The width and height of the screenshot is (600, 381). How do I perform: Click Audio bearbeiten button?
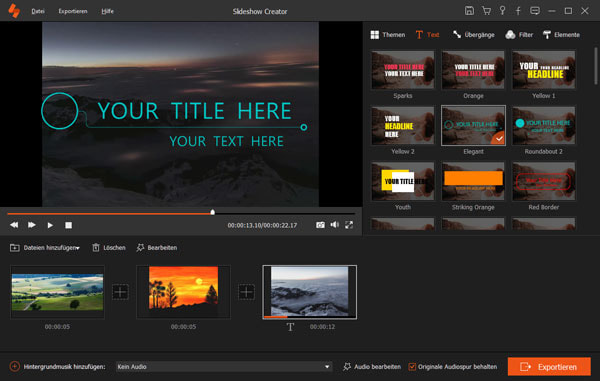tap(372, 366)
